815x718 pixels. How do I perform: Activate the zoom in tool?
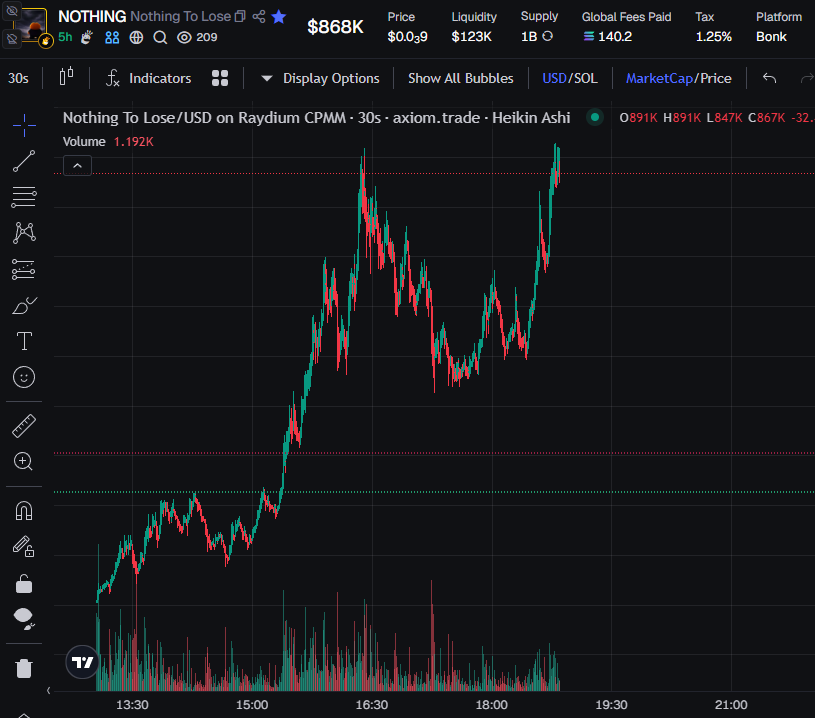coord(24,461)
